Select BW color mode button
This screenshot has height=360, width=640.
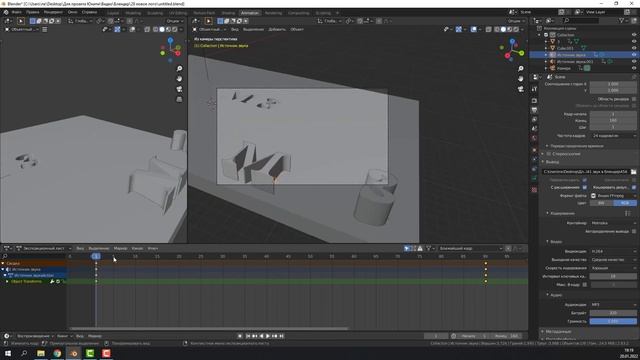coord(602,203)
